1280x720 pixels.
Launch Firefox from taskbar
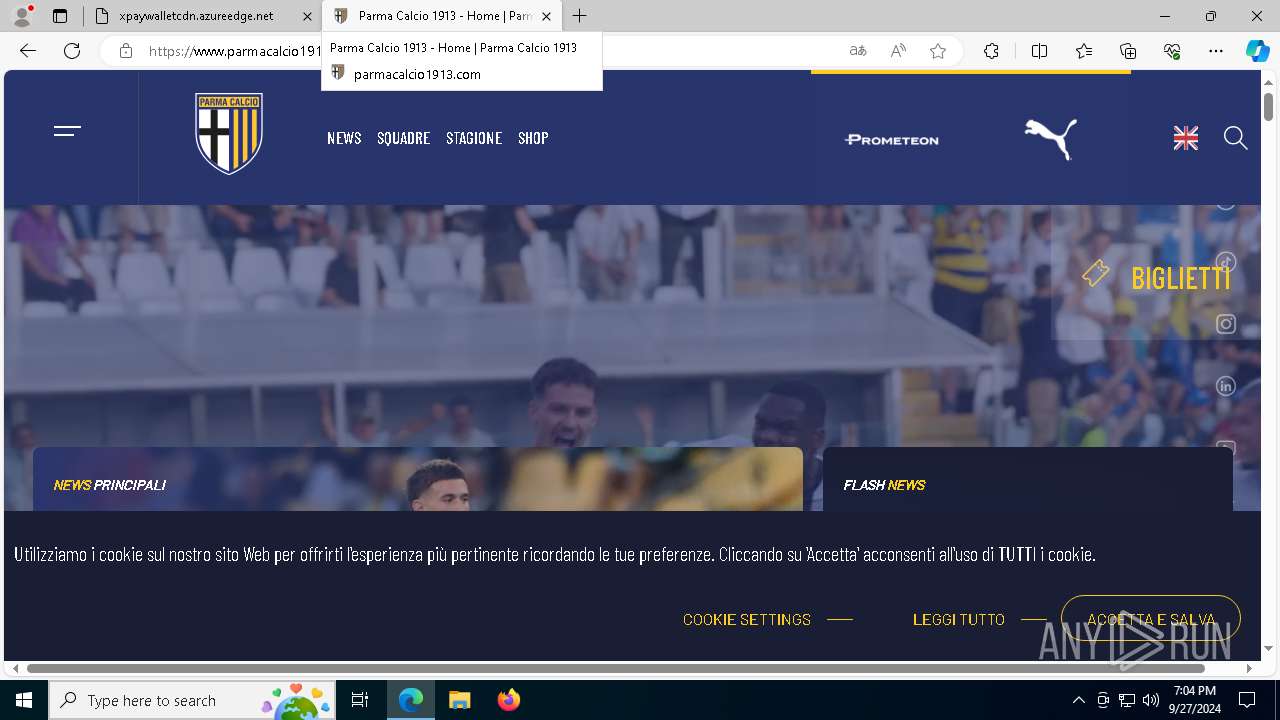coord(508,700)
